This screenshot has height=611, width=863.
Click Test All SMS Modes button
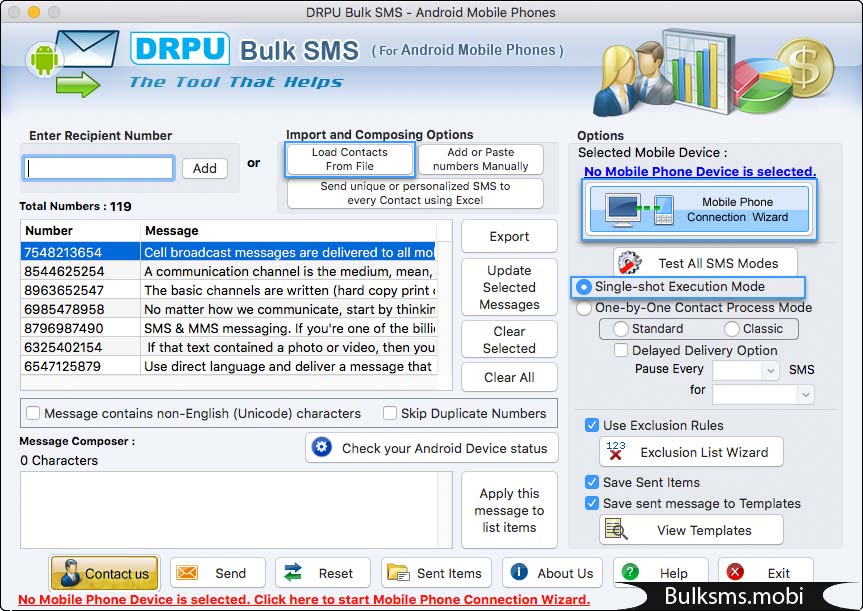705,263
